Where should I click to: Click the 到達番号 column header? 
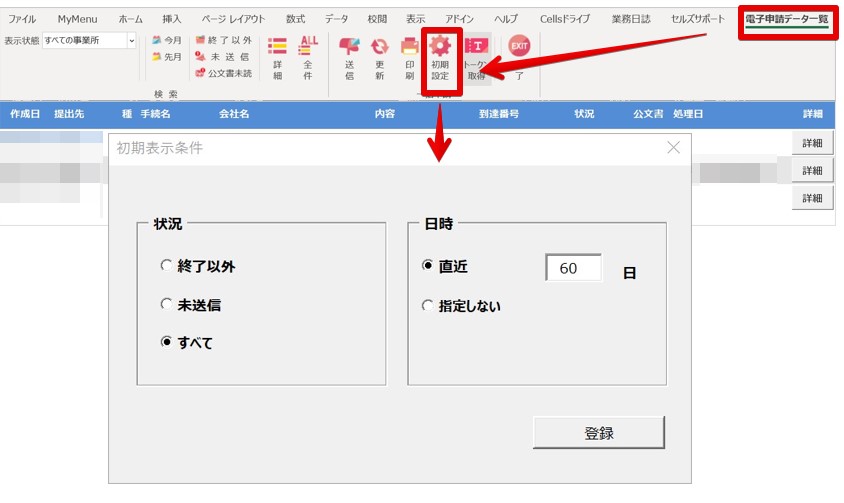pos(499,114)
